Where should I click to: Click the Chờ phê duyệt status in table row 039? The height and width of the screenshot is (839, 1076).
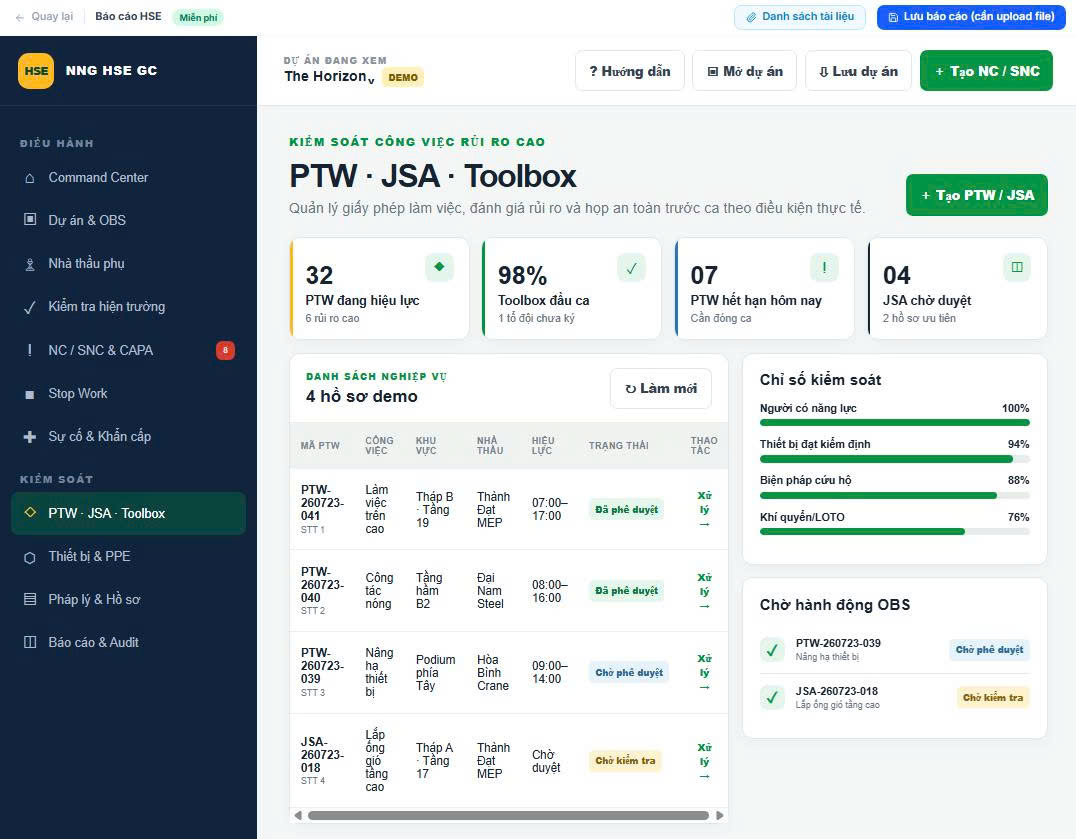(x=629, y=673)
